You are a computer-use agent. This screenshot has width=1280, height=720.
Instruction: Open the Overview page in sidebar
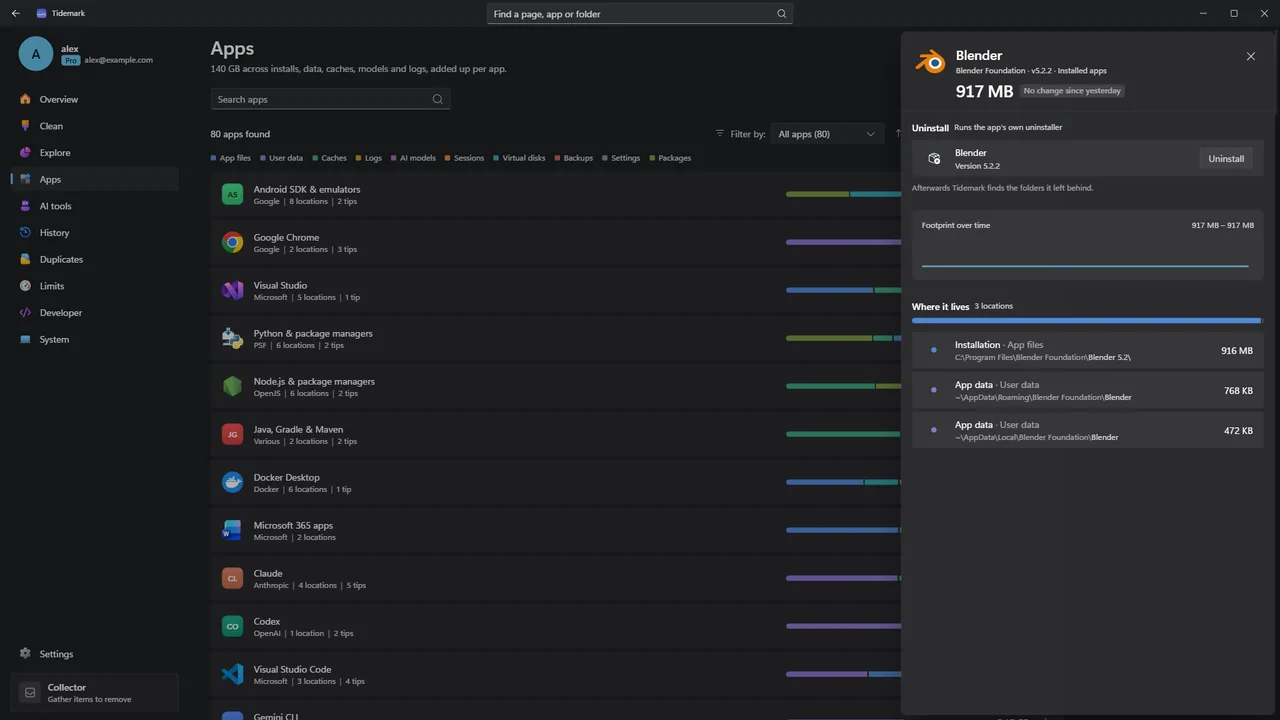click(x=94, y=99)
